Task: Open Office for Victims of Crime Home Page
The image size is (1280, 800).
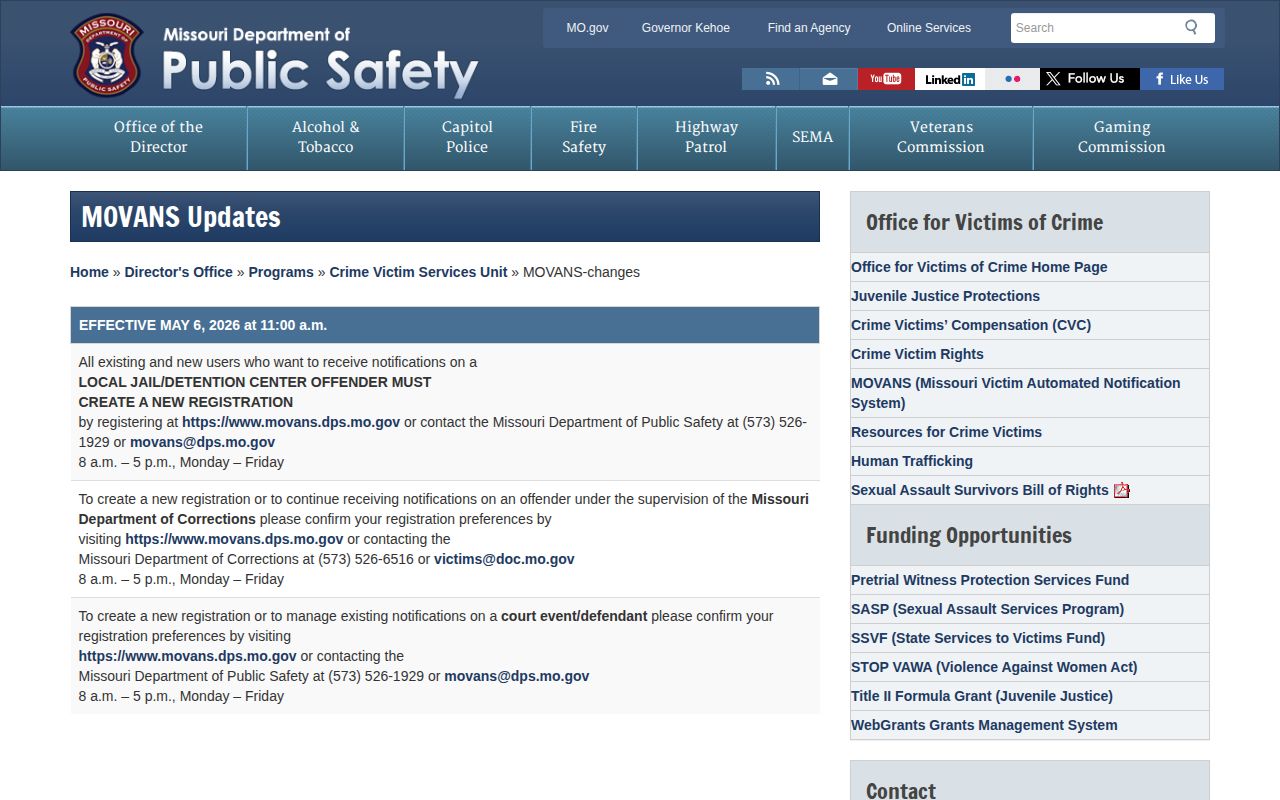Action: [x=979, y=267]
